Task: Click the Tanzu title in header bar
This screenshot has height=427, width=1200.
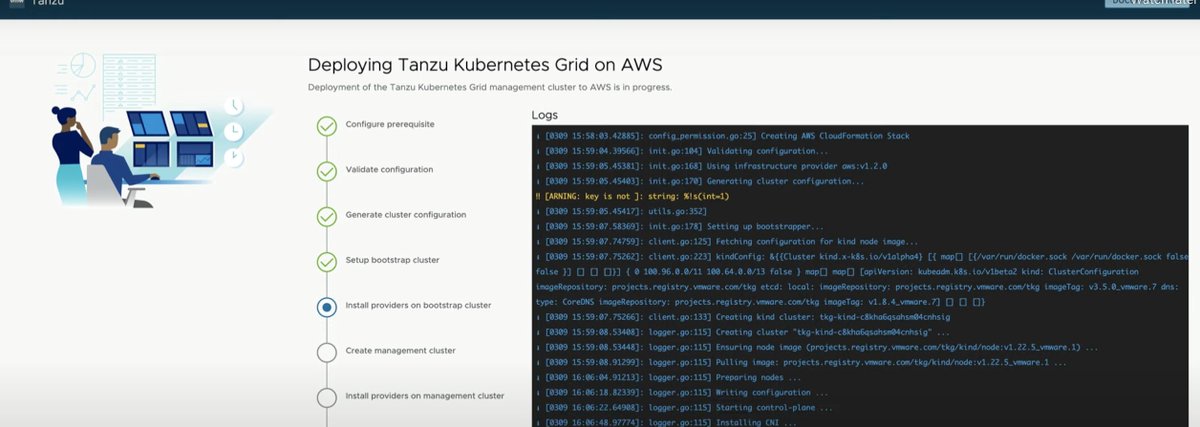Action: pyautogui.click(x=50, y=5)
